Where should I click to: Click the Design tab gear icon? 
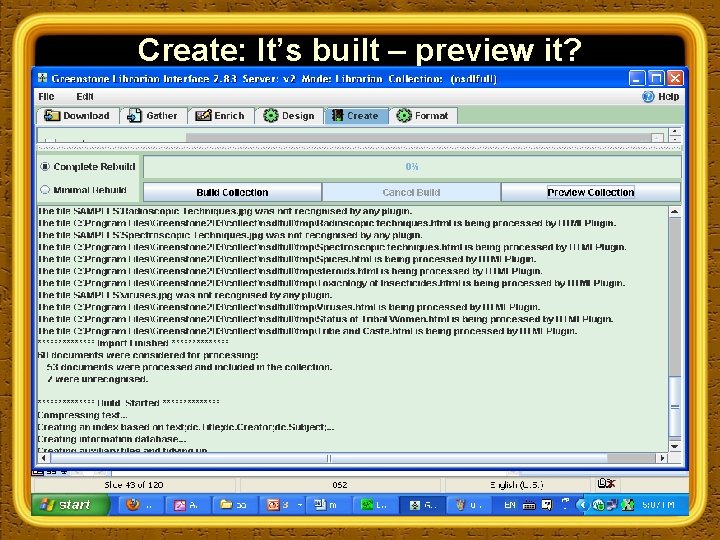pyautogui.click(x=271, y=115)
